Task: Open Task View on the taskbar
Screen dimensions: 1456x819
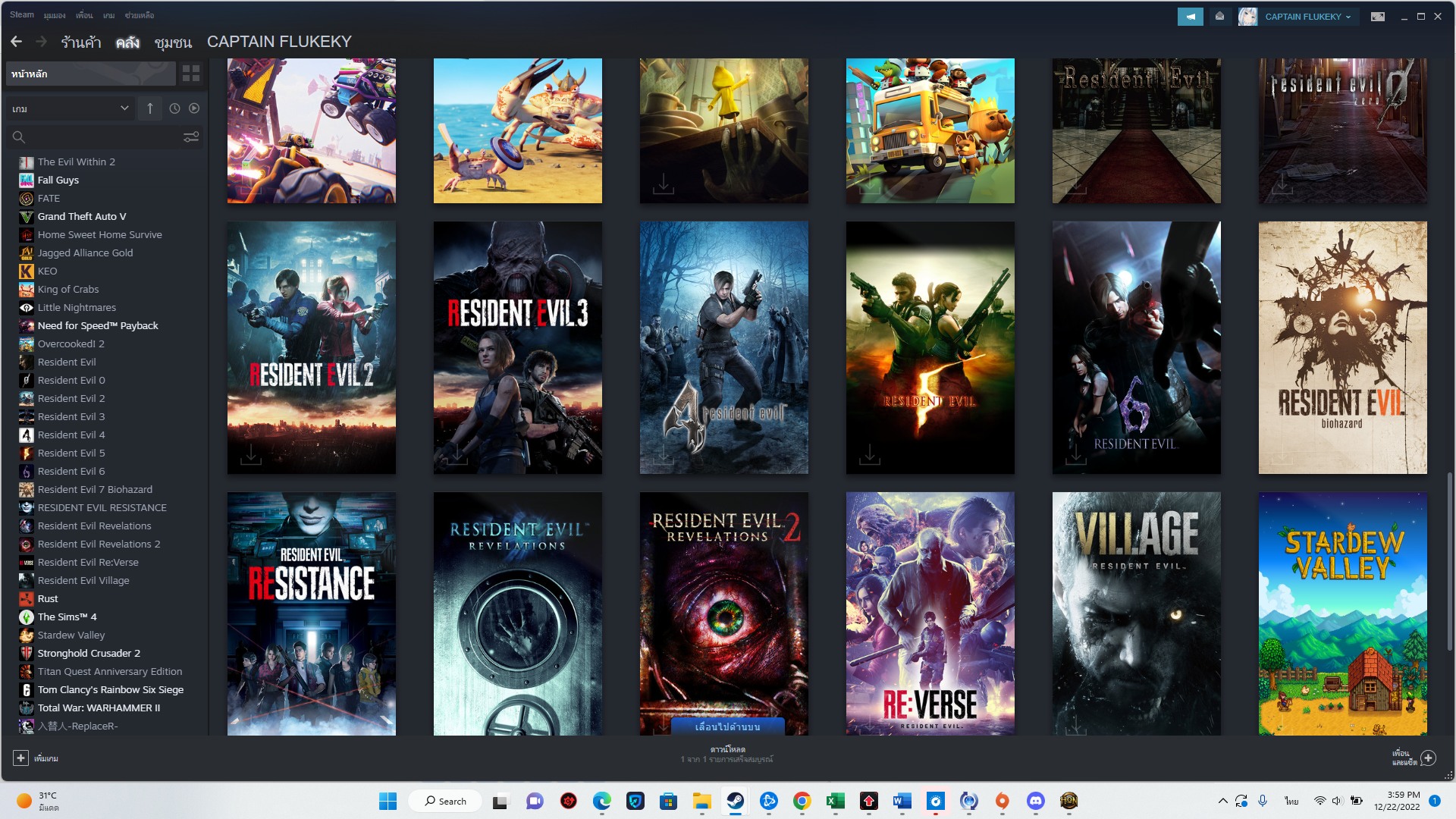Action: click(500, 801)
